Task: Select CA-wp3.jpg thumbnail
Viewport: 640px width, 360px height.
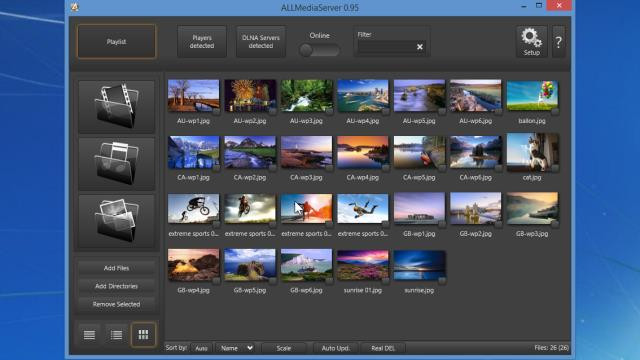Action: click(x=306, y=152)
